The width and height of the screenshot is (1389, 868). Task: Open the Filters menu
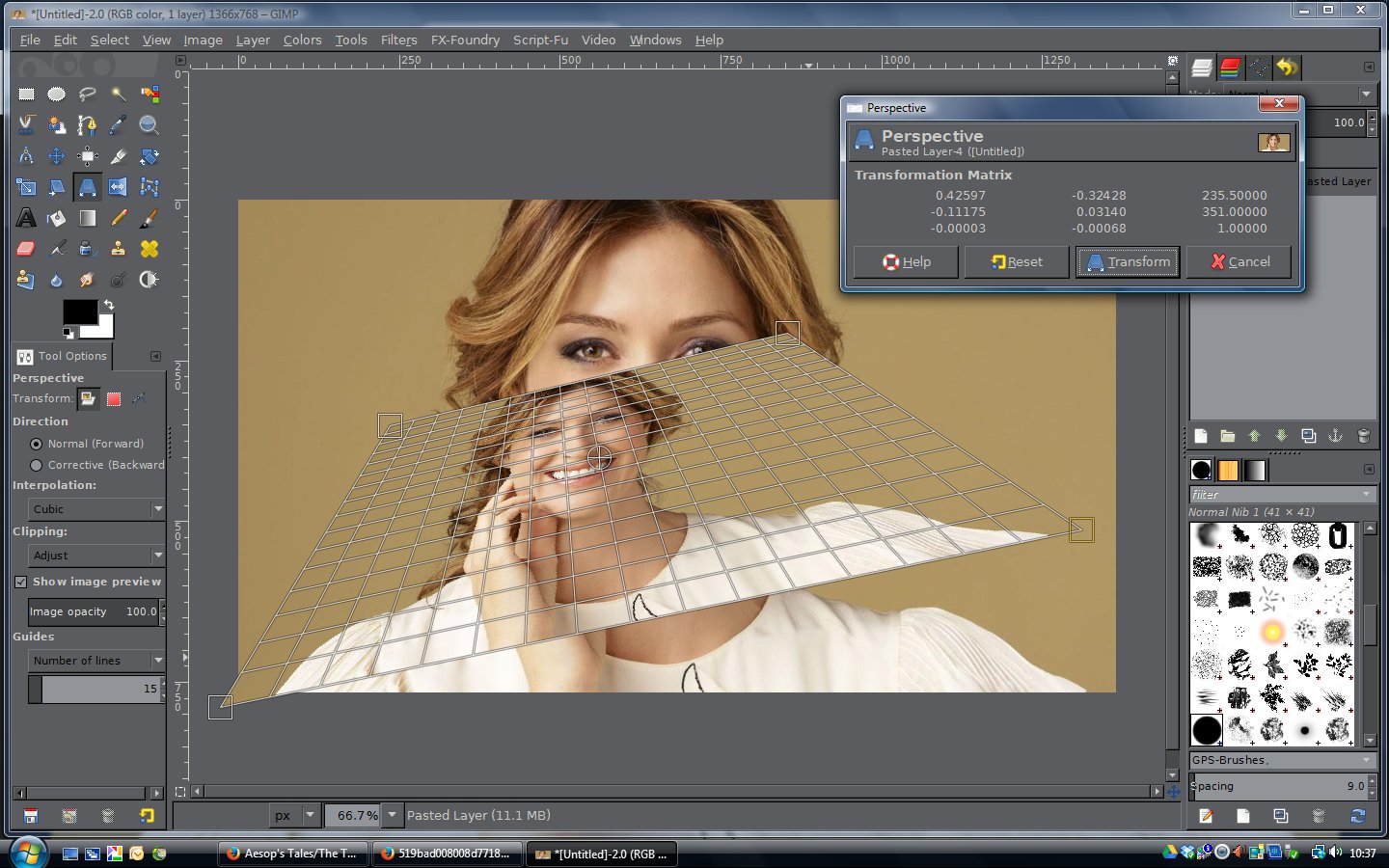click(398, 40)
